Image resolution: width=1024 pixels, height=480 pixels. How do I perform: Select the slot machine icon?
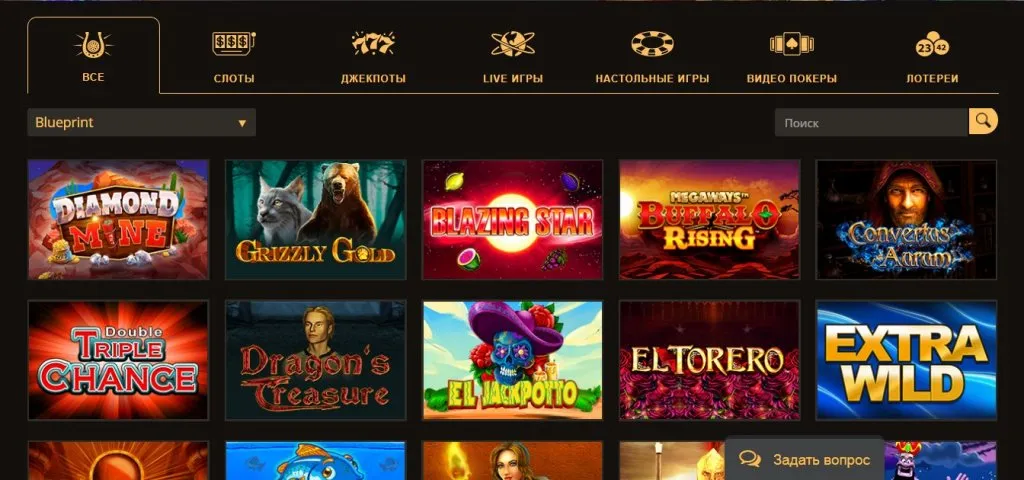(234, 44)
